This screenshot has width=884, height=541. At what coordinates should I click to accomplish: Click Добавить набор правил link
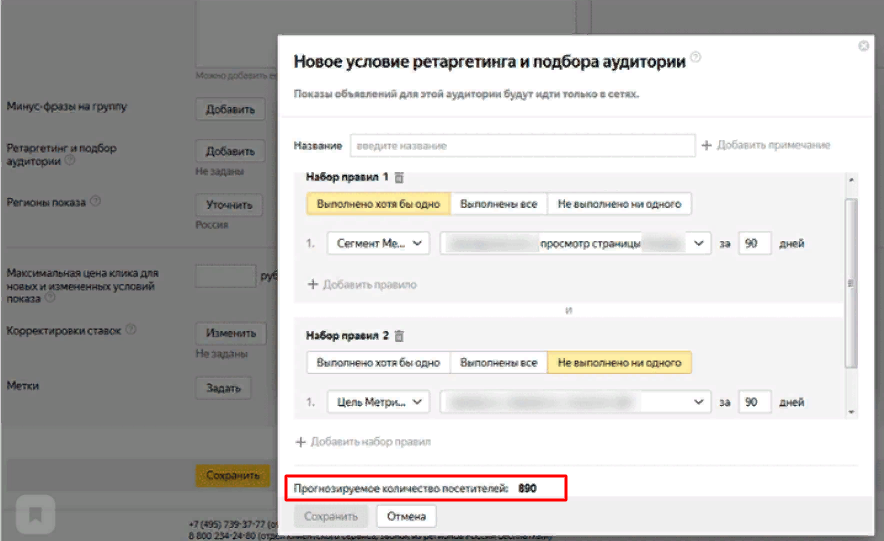coord(363,441)
